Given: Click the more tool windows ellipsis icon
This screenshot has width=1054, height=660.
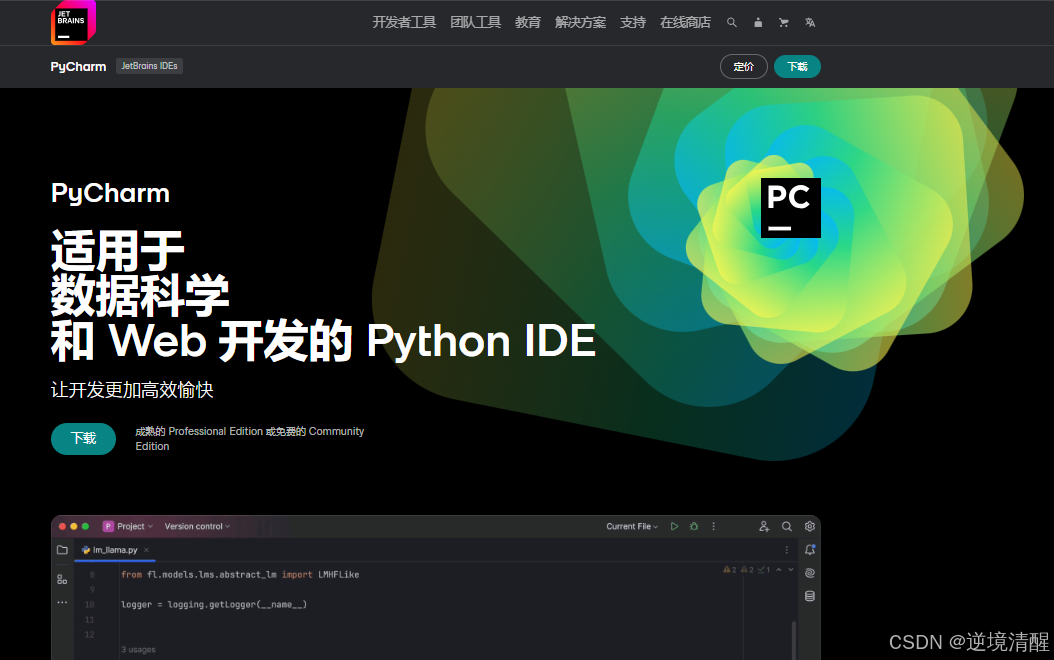Looking at the screenshot, I should tap(62, 602).
